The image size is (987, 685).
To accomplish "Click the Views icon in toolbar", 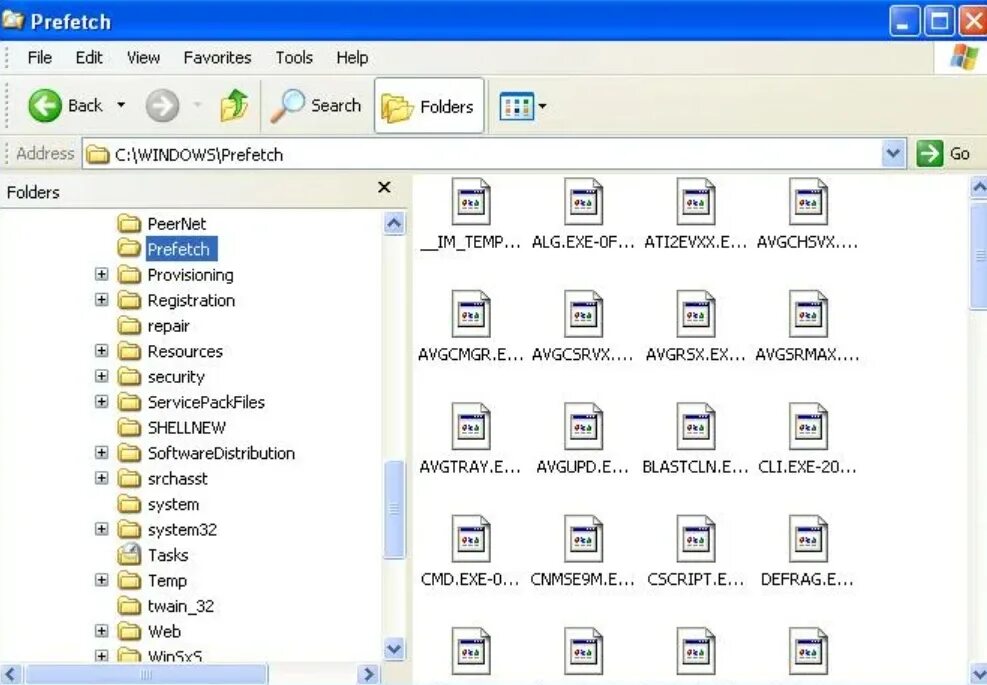I will click(516, 106).
